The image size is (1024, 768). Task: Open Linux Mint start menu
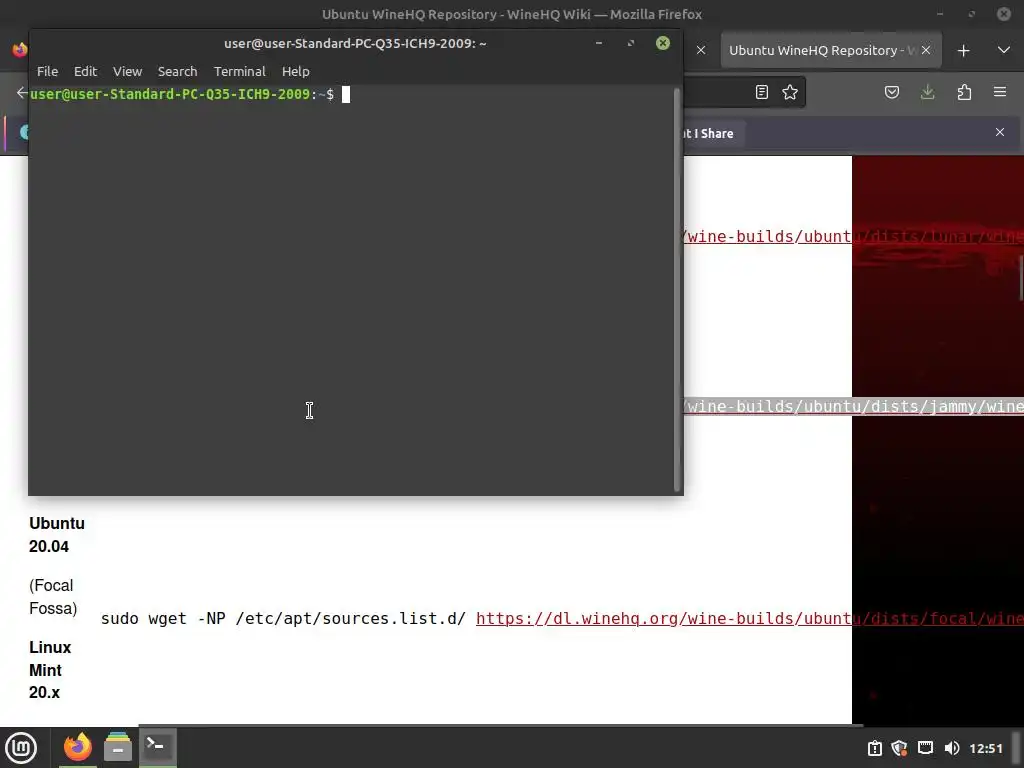[22, 747]
